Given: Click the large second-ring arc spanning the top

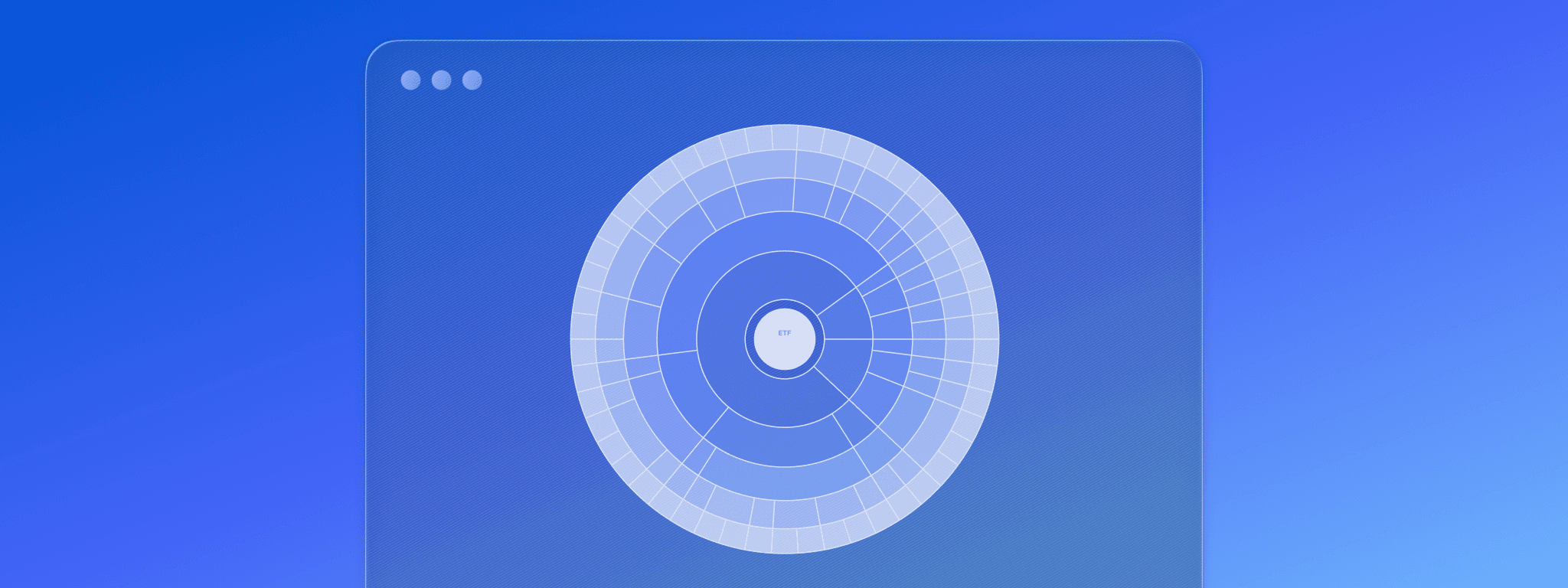Looking at the screenshot, I should pyautogui.click(x=773, y=231).
